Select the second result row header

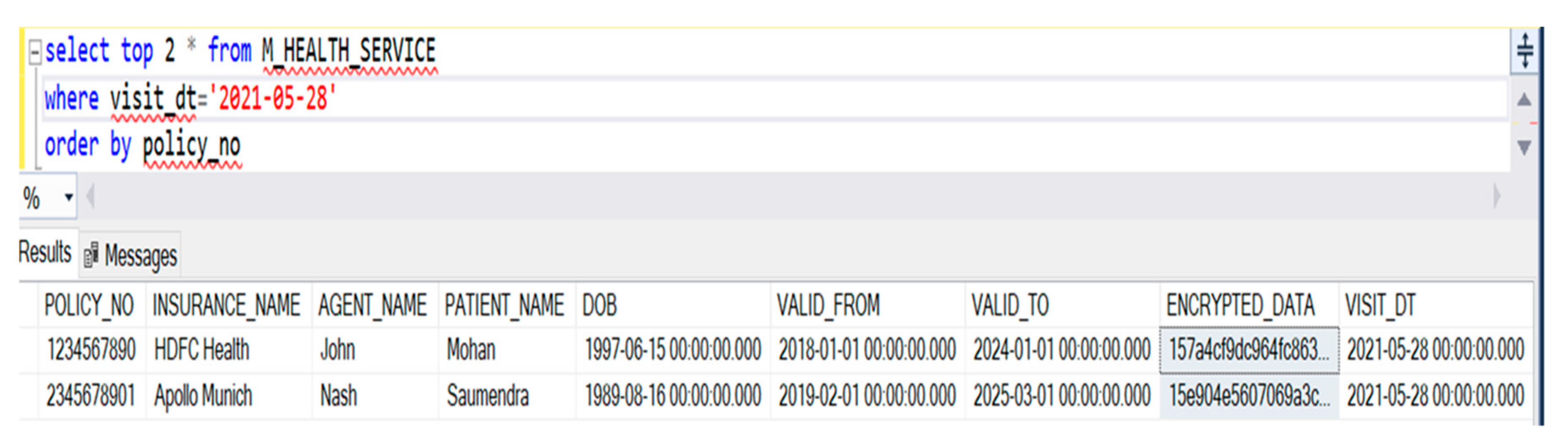point(28,396)
